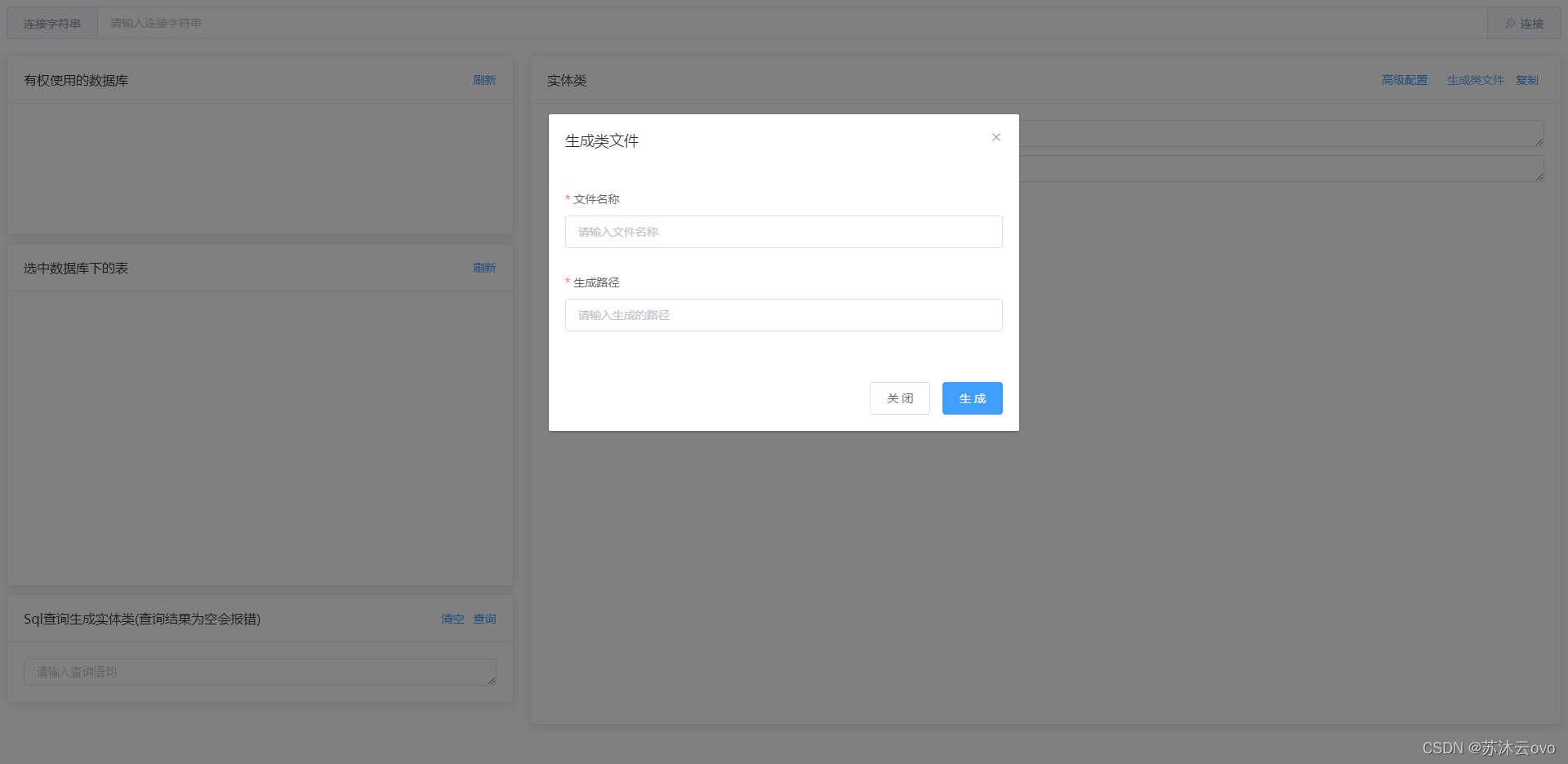Click 生成类文件 link in 实体类 header
1568x764 pixels.
coord(1476,80)
